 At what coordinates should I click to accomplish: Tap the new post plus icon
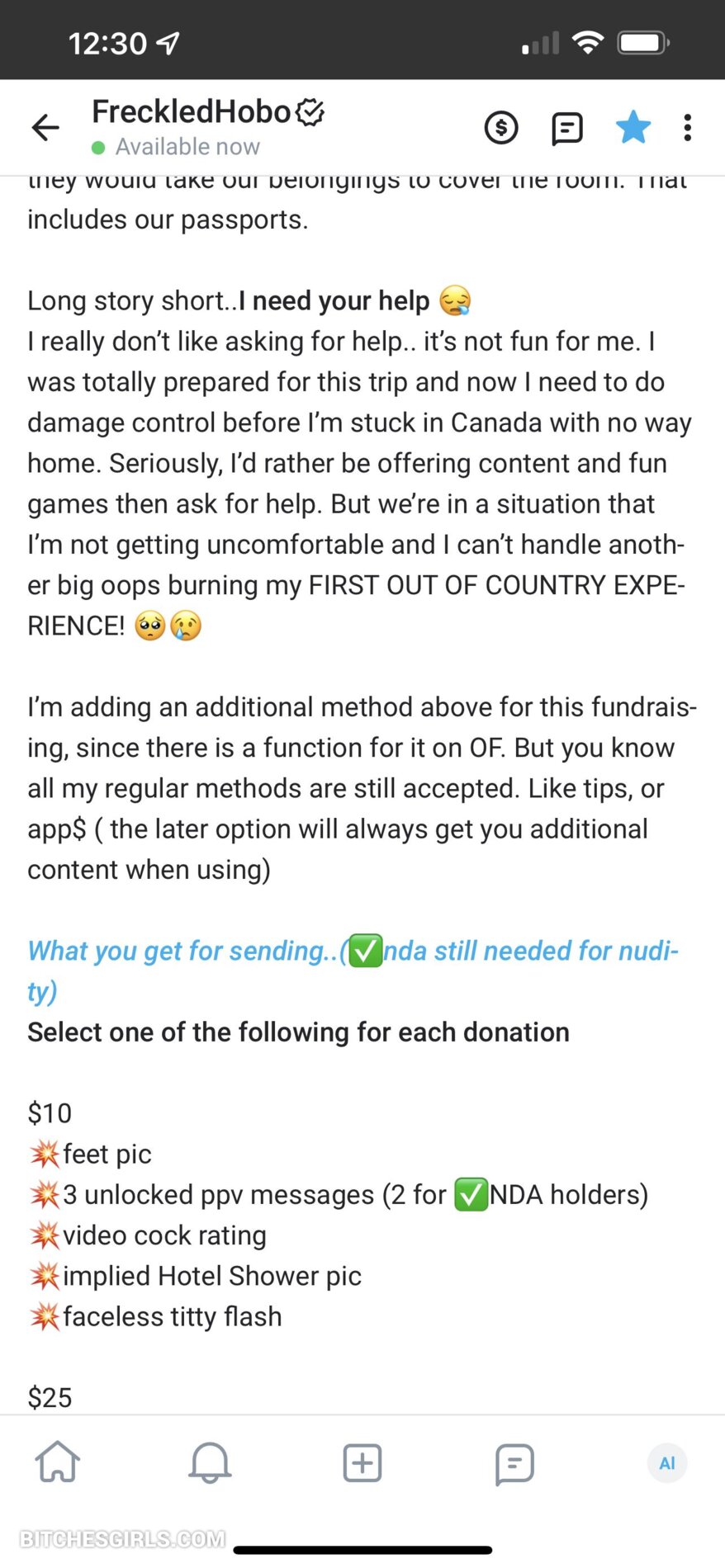tap(362, 1462)
